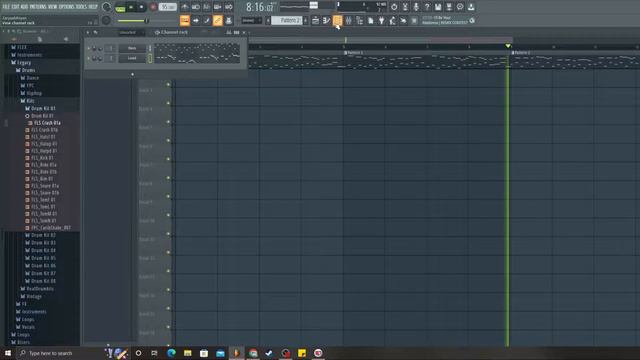Viewport: 640px width, 360px height.
Task: Click the 8:16 time display
Action: click(x=260, y=7)
